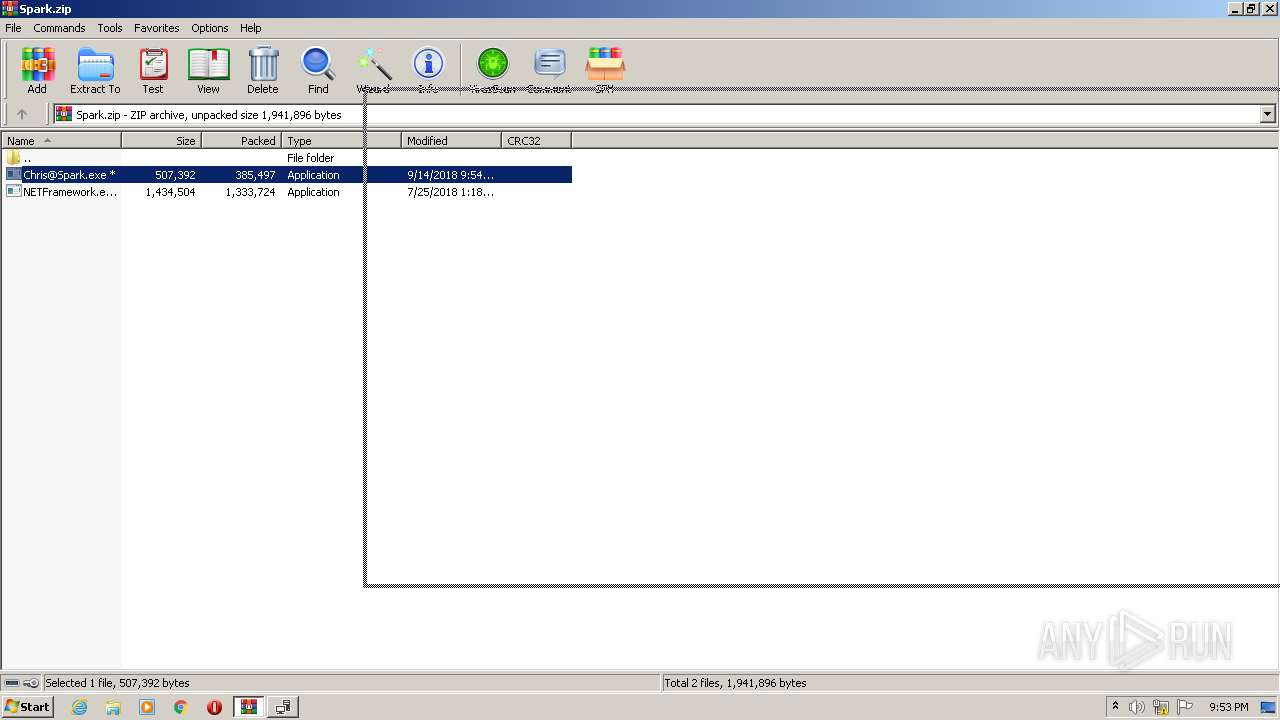Launch the Wizard wand icon
The width and height of the screenshot is (1280, 720).
pos(374,65)
